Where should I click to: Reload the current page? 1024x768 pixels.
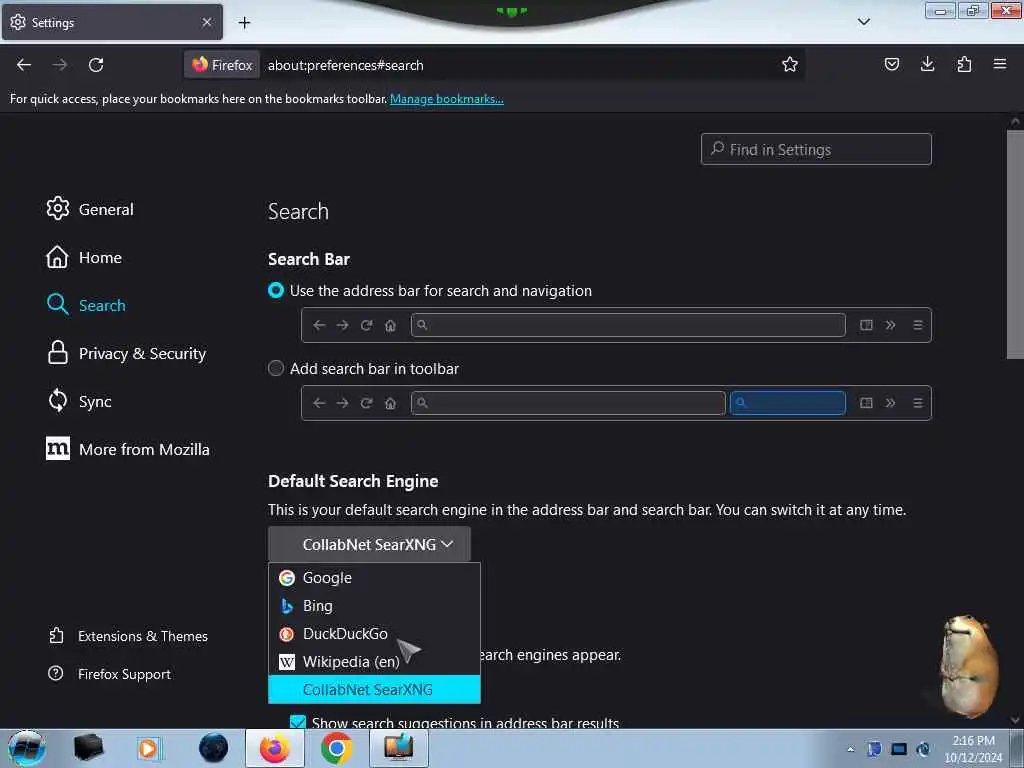[x=96, y=65]
